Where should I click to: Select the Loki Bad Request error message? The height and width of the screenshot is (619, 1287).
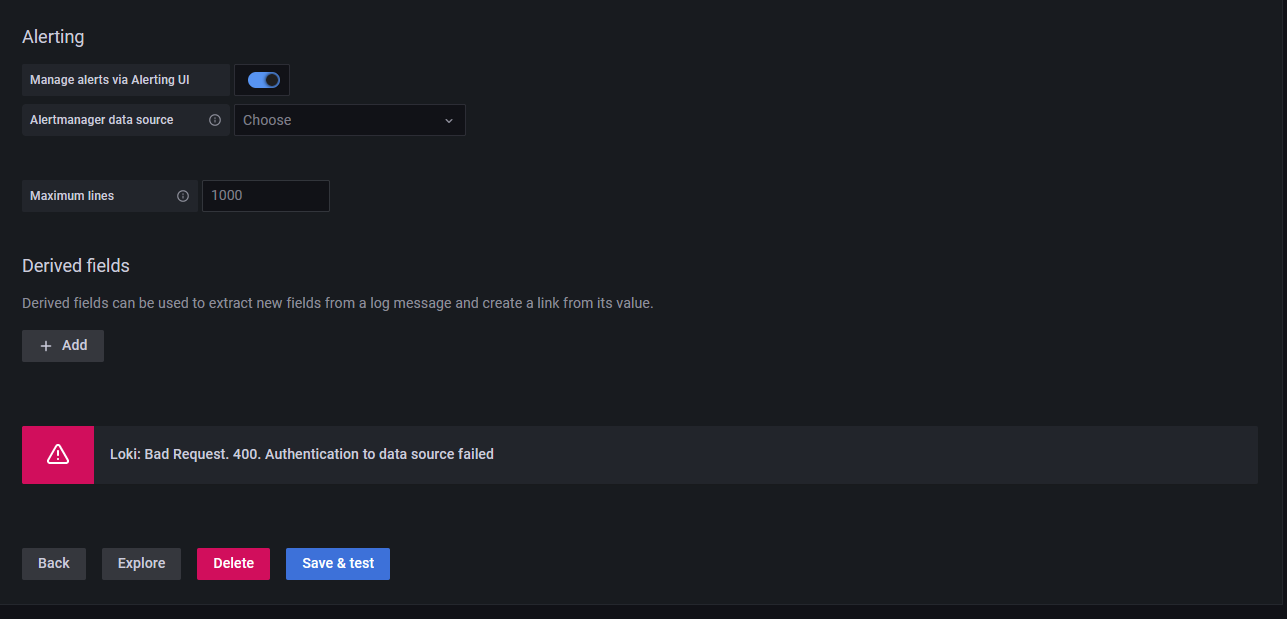pyautogui.click(x=302, y=454)
